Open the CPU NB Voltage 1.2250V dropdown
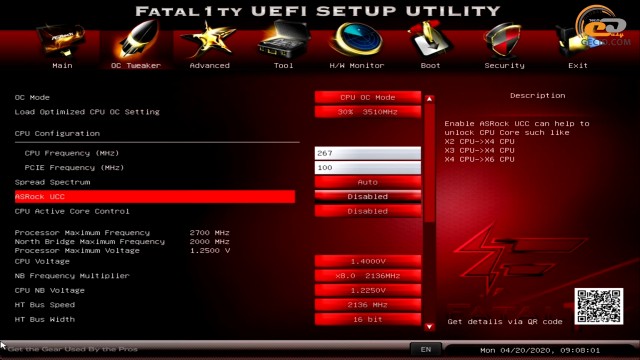 click(x=367, y=290)
